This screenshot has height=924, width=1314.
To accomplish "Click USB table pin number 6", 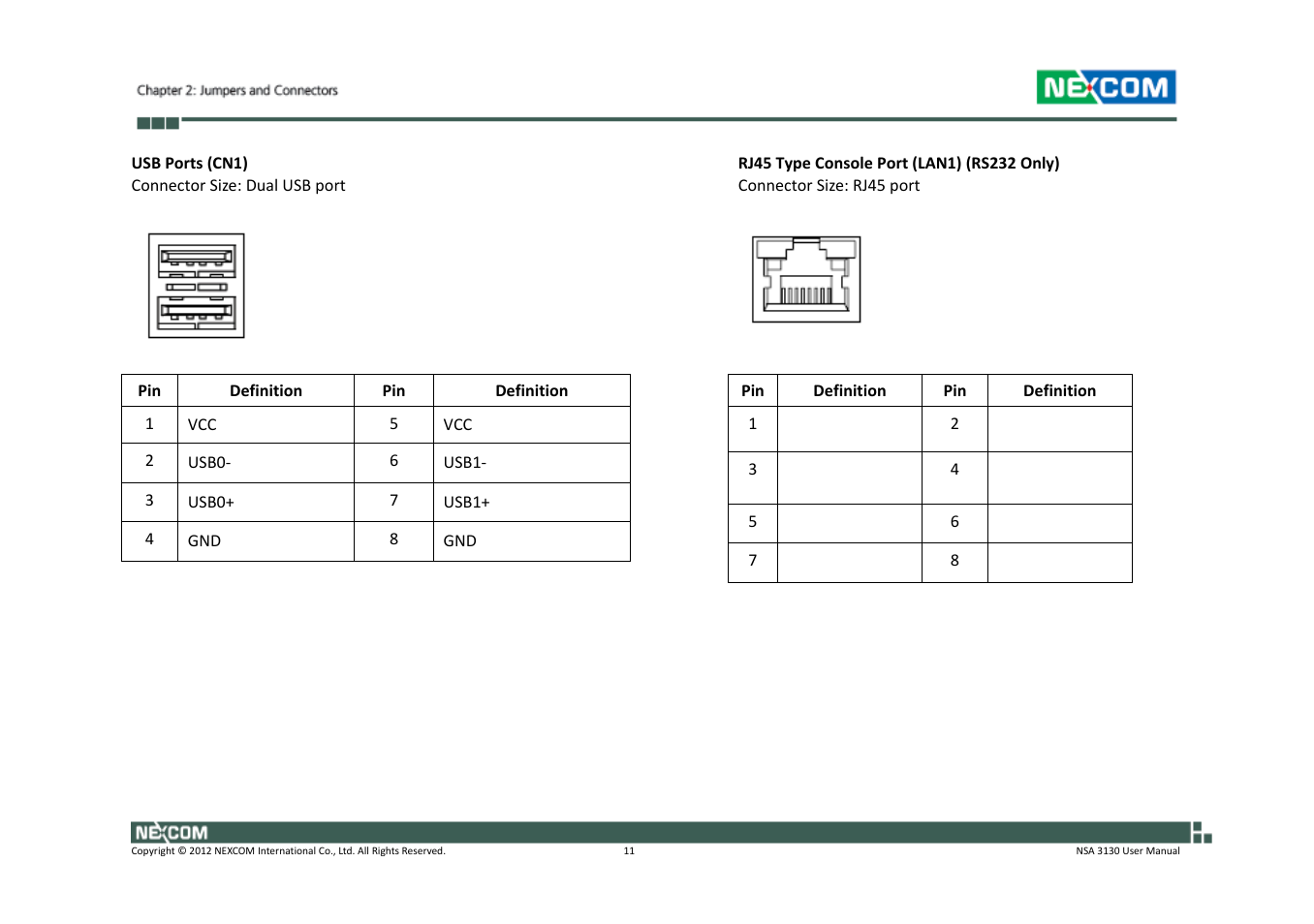I will (x=393, y=461).
